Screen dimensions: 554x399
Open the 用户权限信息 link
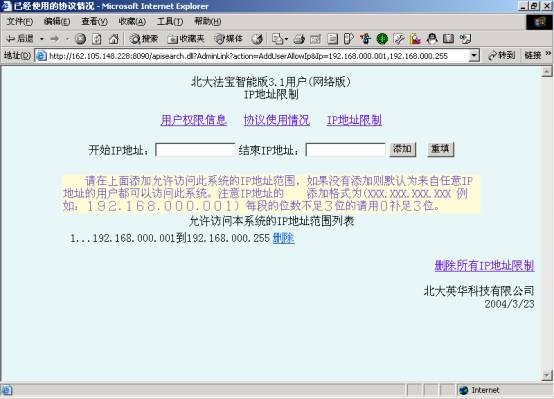pos(194,120)
